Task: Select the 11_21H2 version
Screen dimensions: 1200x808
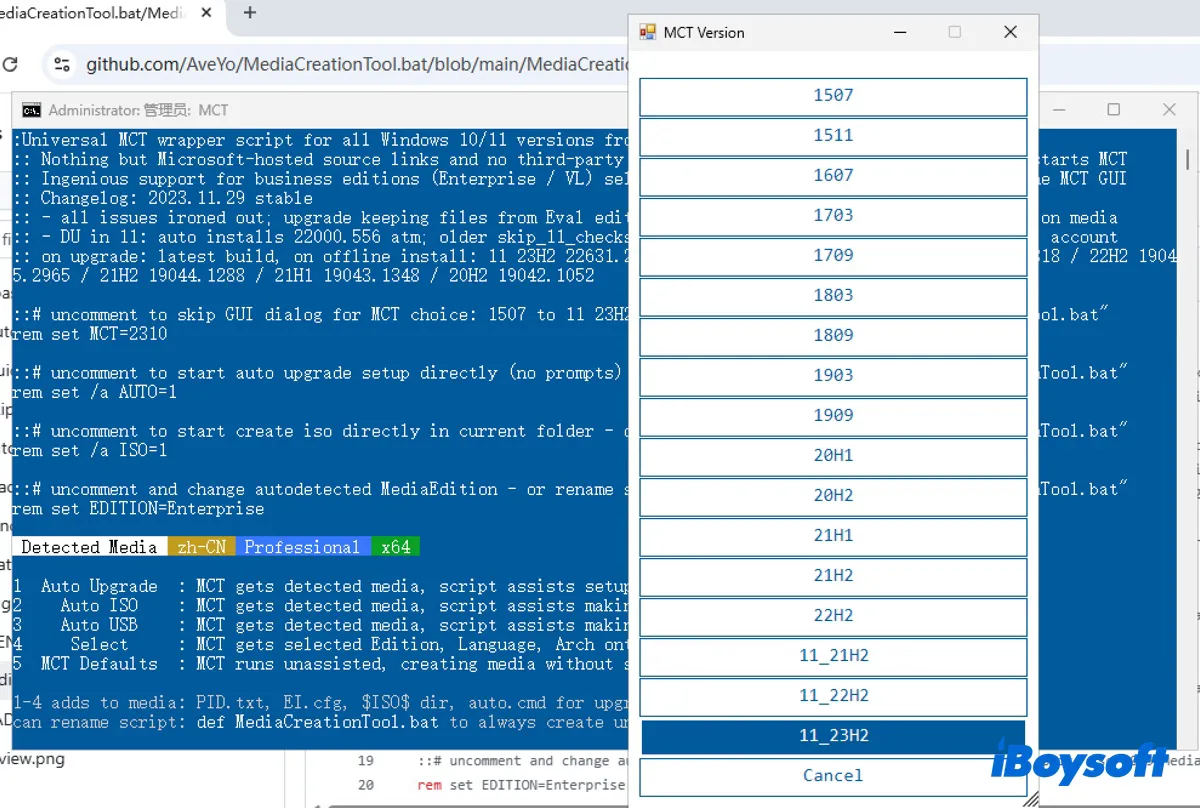Action: [x=833, y=656]
